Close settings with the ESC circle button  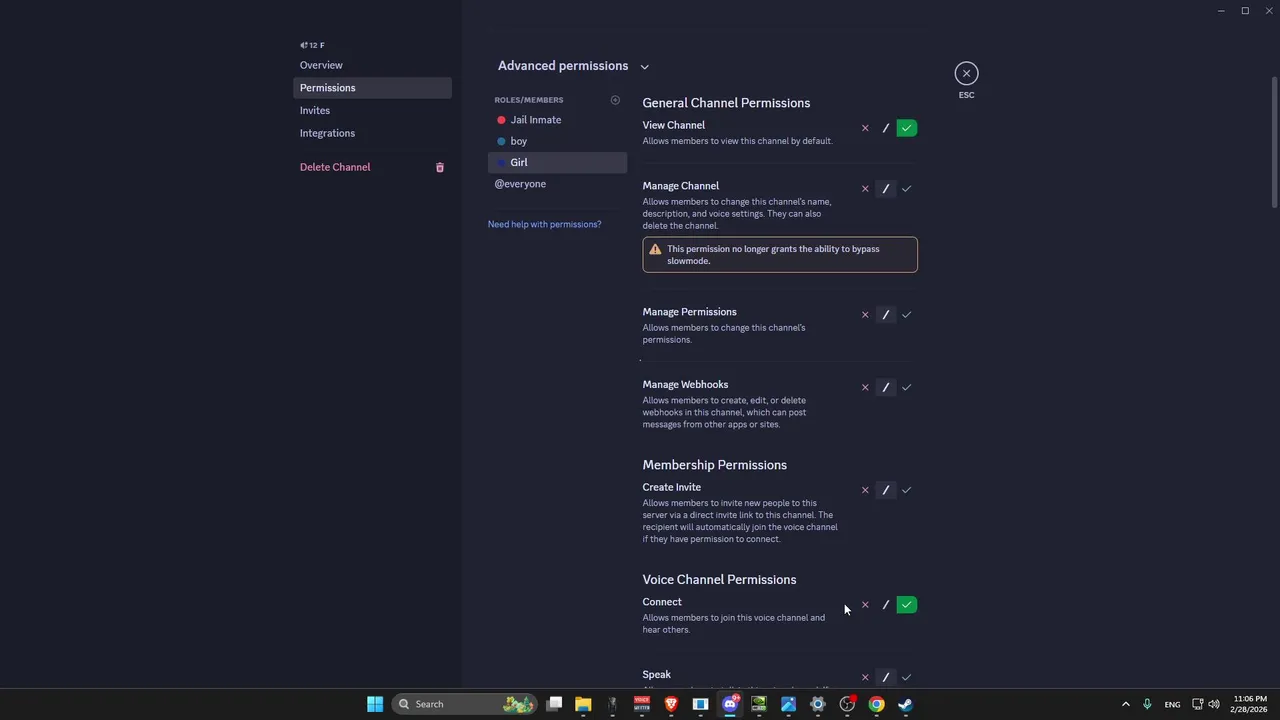coord(966,73)
